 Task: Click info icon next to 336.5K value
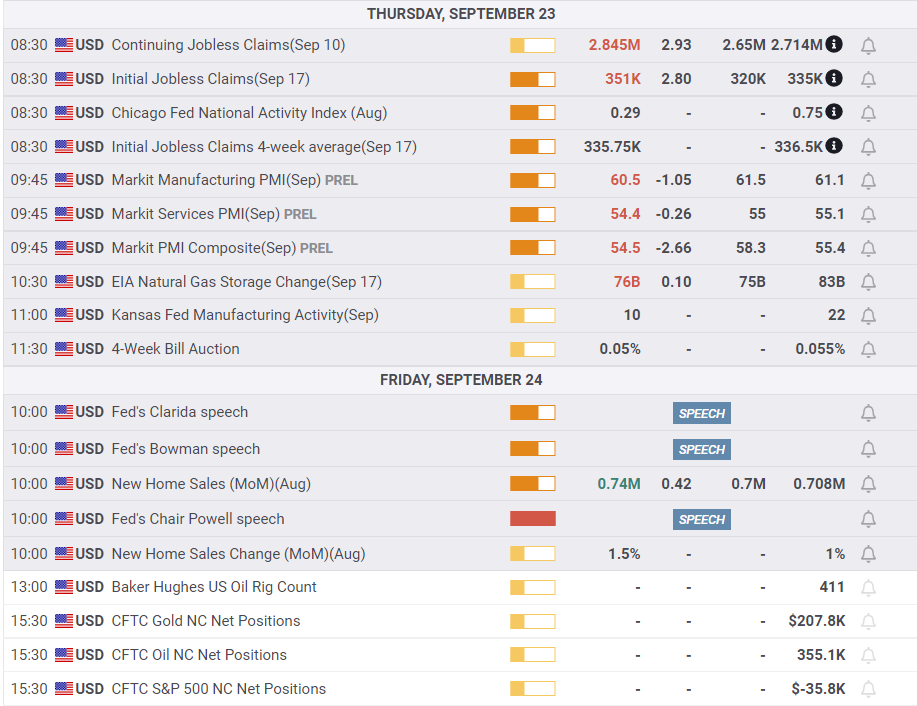coord(834,146)
